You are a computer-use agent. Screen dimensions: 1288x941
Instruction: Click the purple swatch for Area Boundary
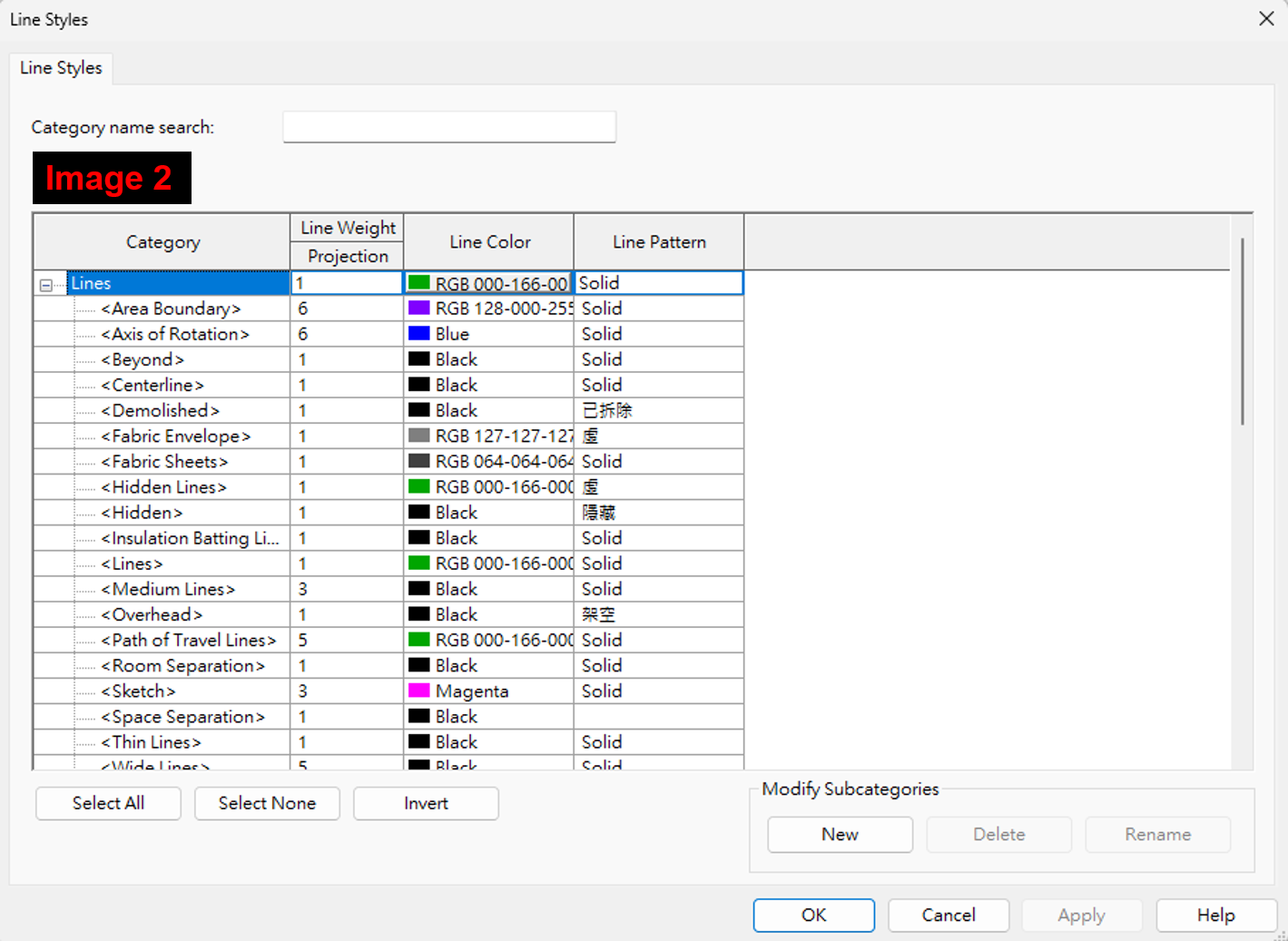pos(418,308)
